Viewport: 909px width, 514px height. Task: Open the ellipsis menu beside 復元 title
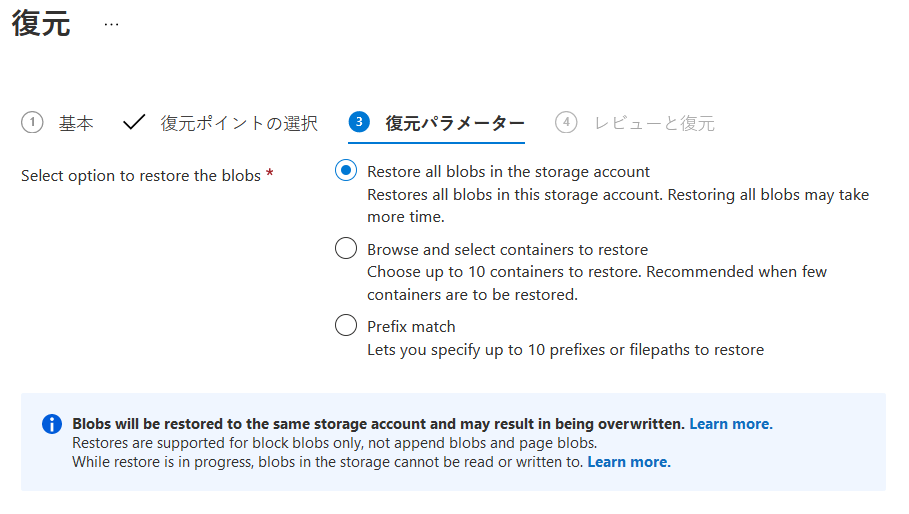tap(111, 24)
